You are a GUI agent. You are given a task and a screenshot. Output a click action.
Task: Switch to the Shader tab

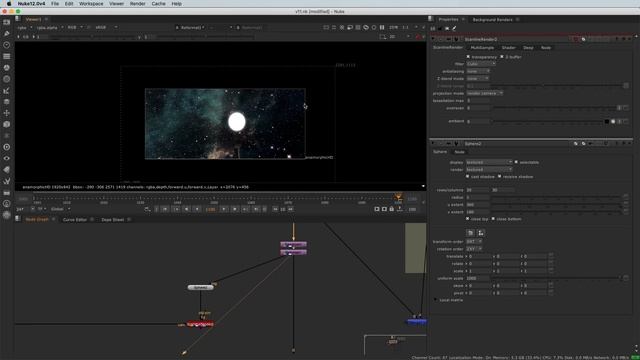(509, 48)
